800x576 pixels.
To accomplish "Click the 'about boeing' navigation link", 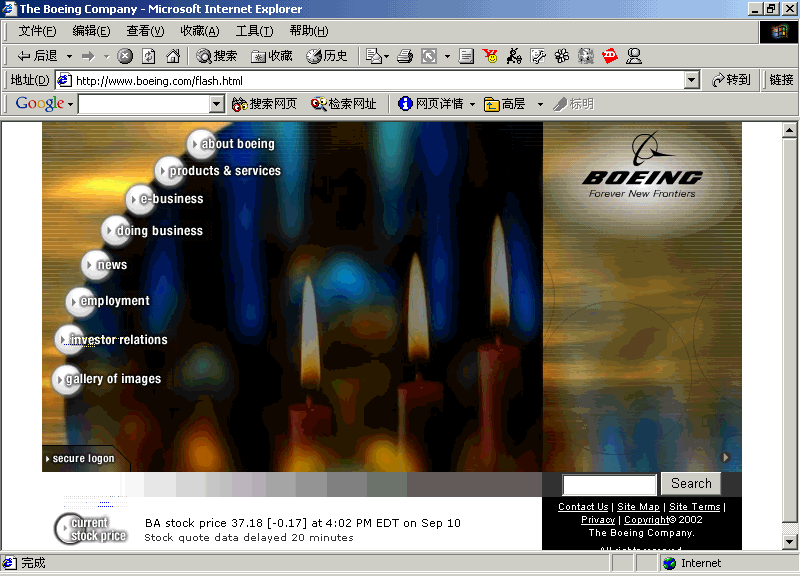I will [x=233, y=144].
